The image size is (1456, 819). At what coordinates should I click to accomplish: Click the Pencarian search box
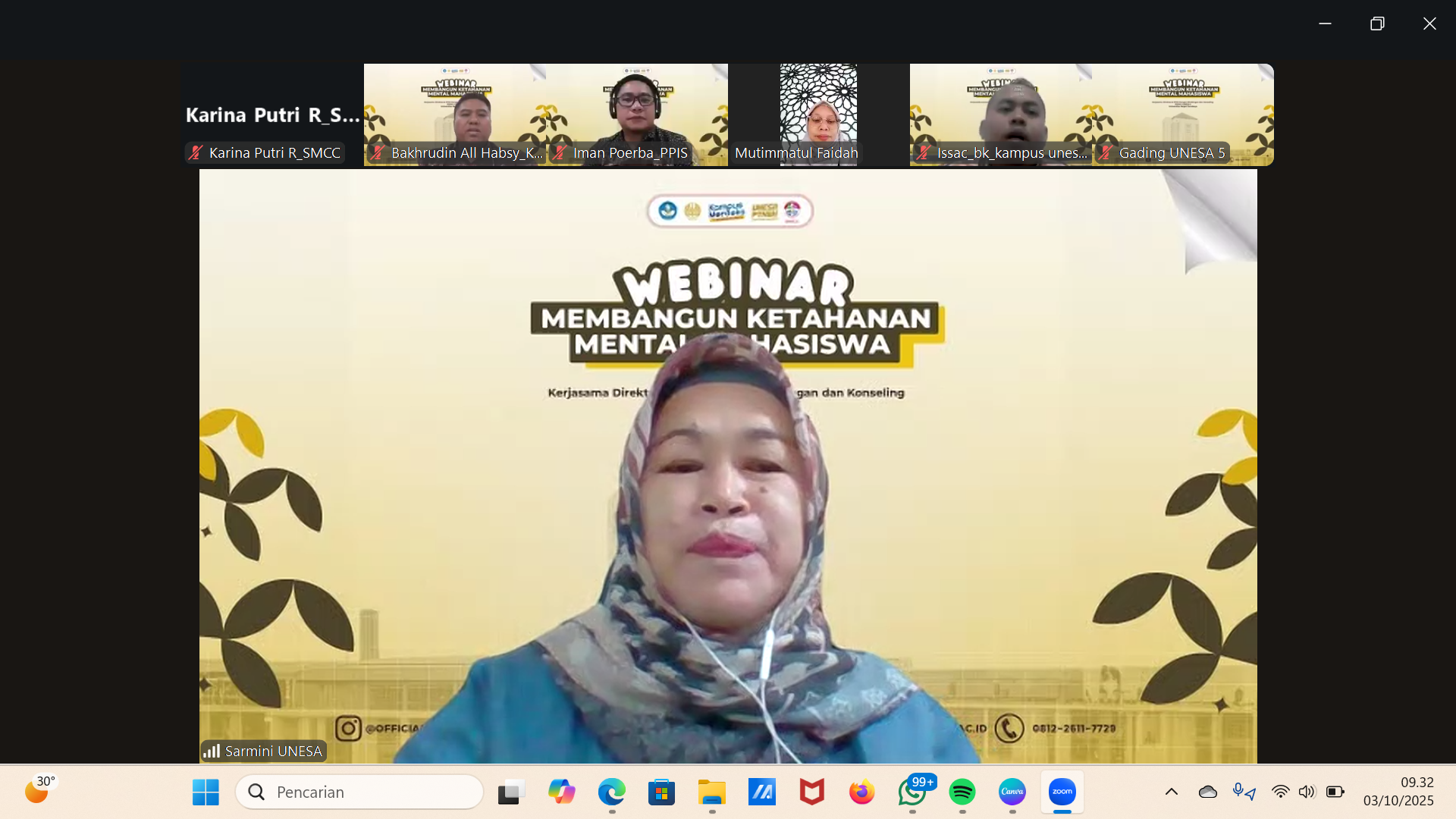360,792
